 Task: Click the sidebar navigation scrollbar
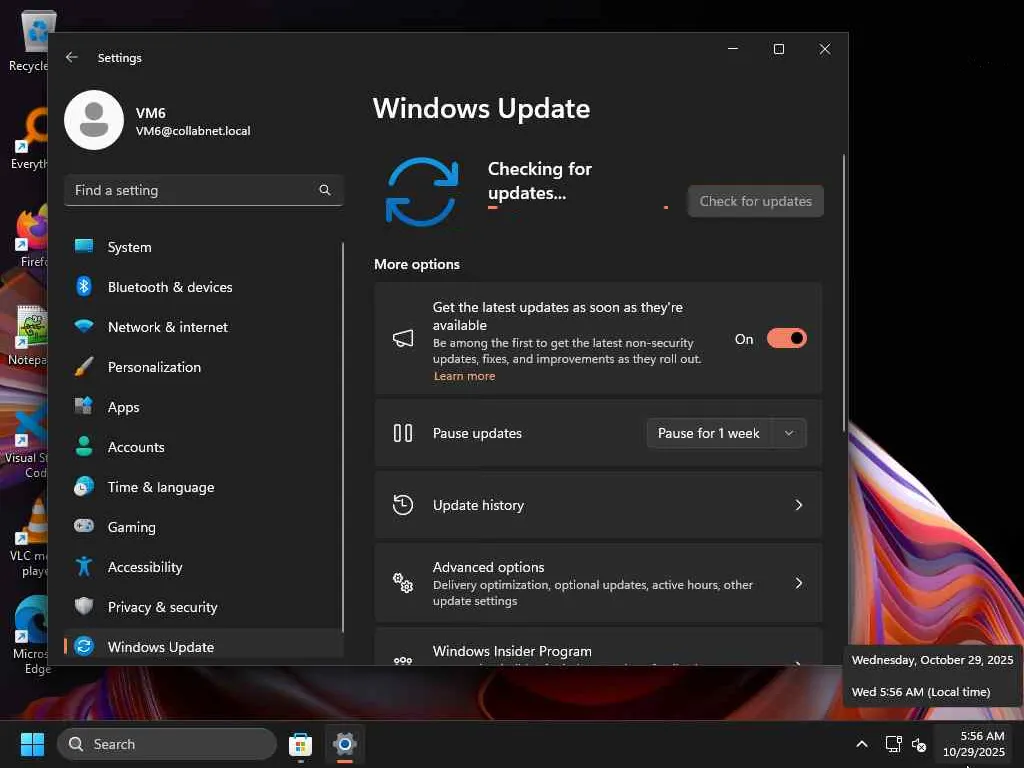coord(342,436)
